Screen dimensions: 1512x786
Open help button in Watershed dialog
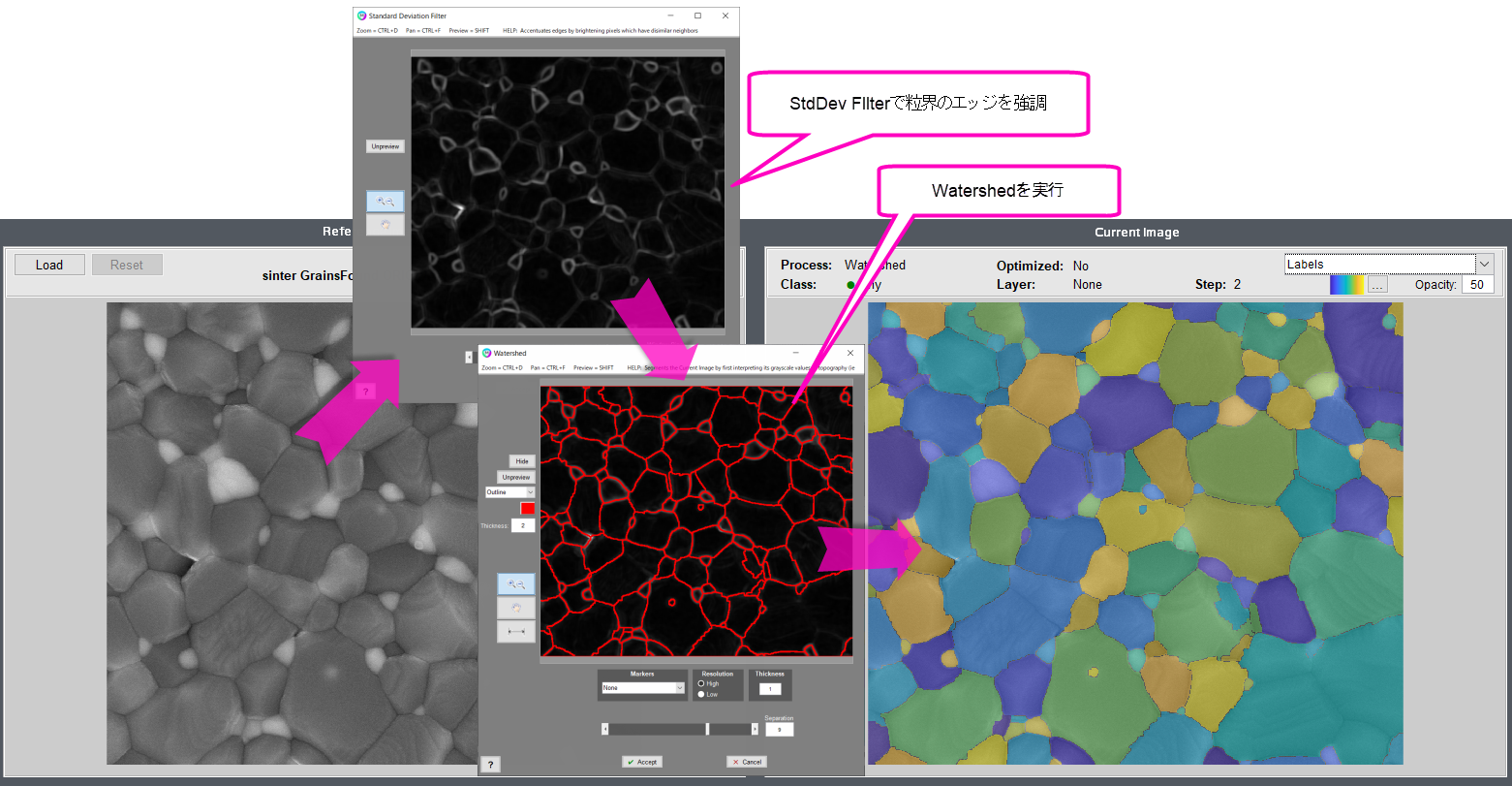click(x=490, y=765)
